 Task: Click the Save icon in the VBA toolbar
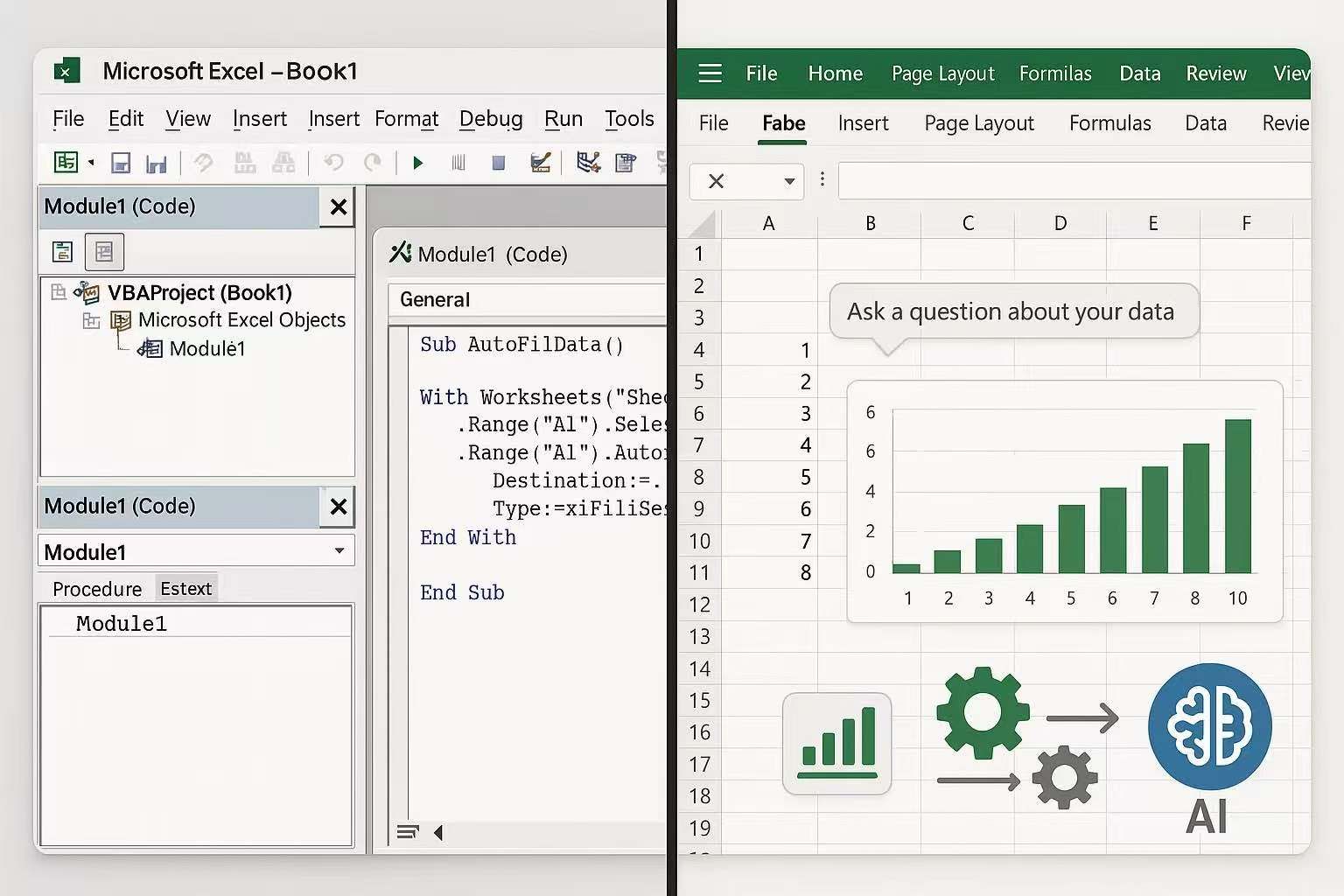pyautogui.click(x=121, y=162)
